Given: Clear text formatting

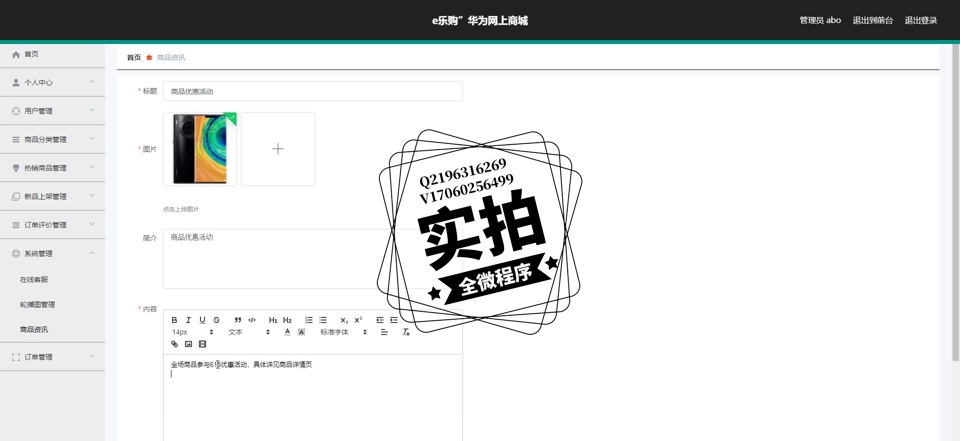Looking at the screenshot, I should pyautogui.click(x=405, y=332).
